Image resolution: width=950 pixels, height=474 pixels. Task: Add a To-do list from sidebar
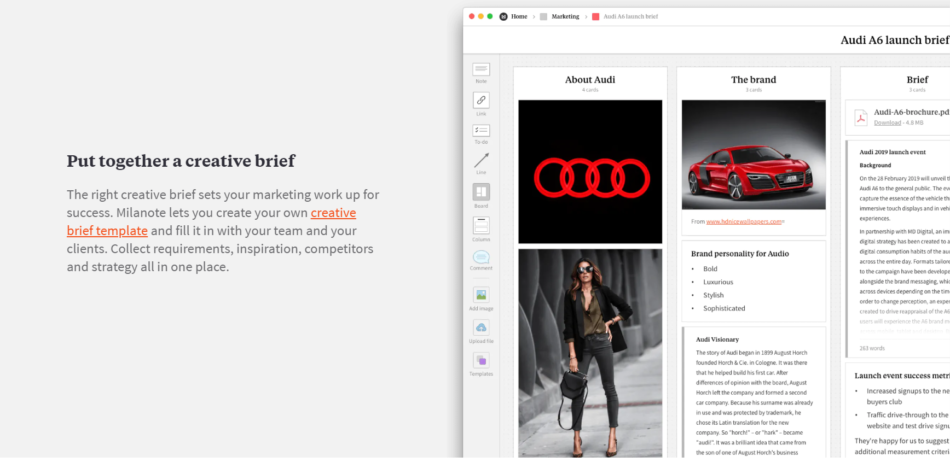tap(481, 131)
